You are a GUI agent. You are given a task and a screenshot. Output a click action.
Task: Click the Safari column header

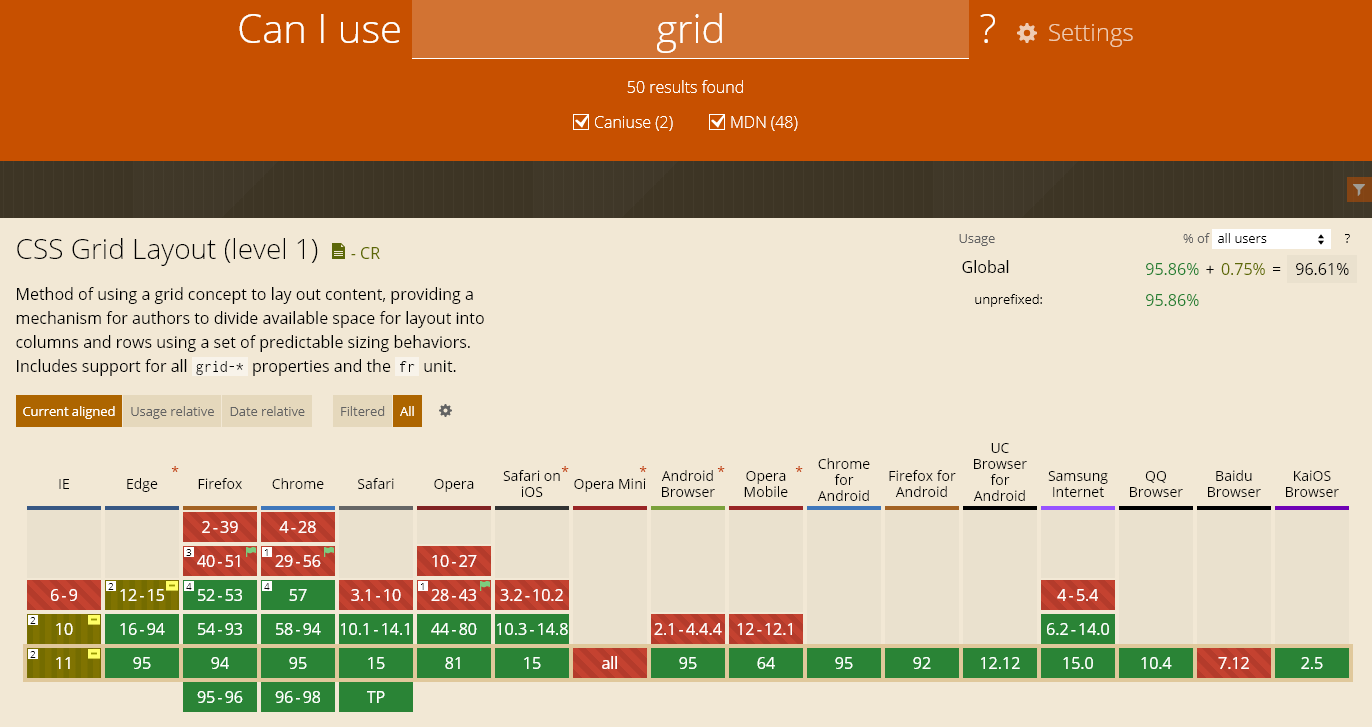pos(376,484)
